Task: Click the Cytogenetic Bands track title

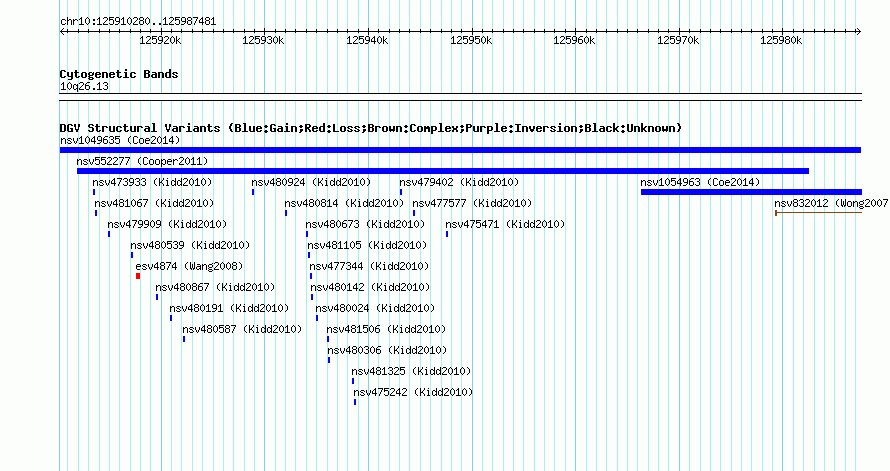Action: pos(119,74)
